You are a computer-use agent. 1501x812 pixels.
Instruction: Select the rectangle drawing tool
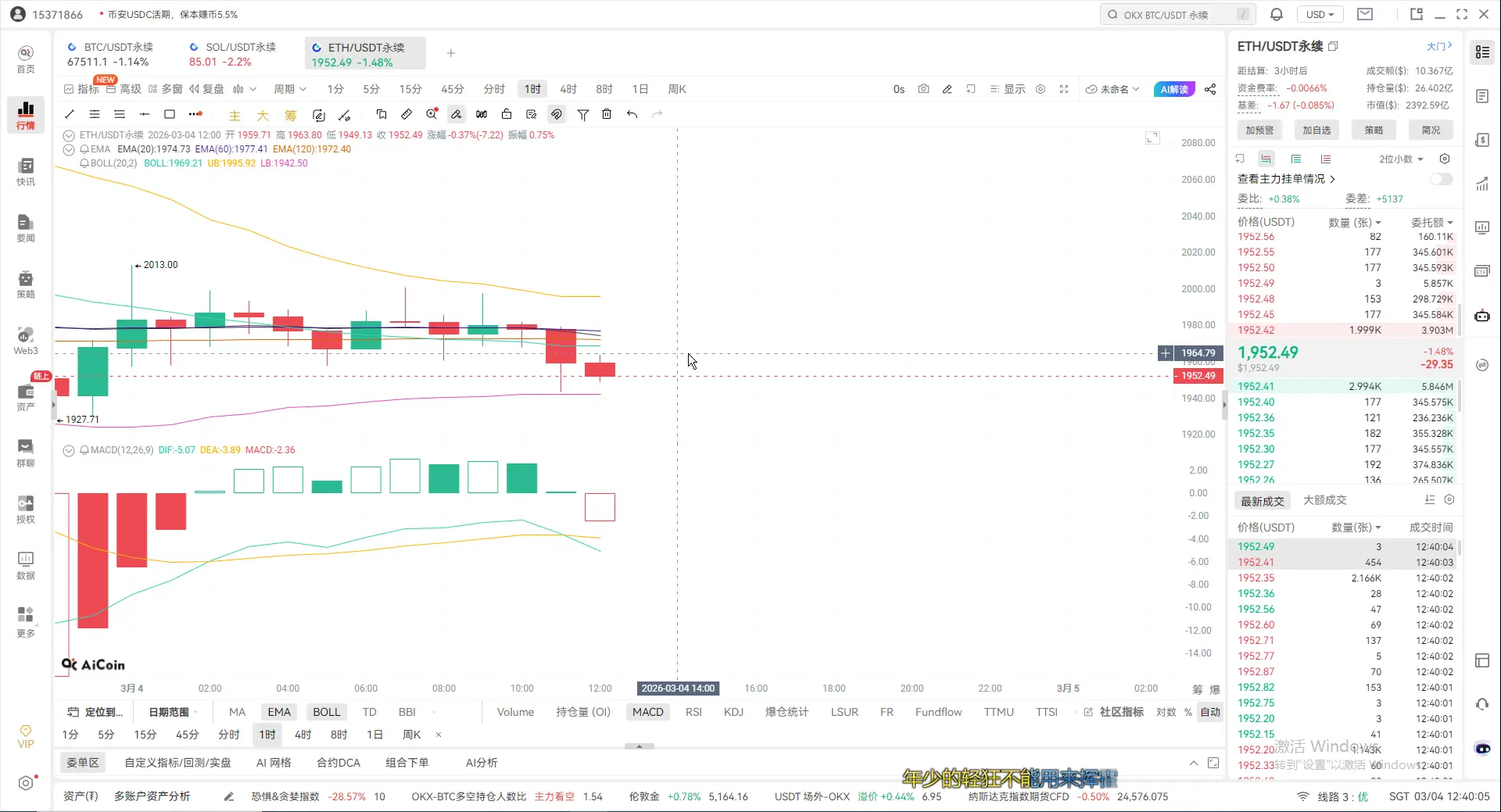169,114
